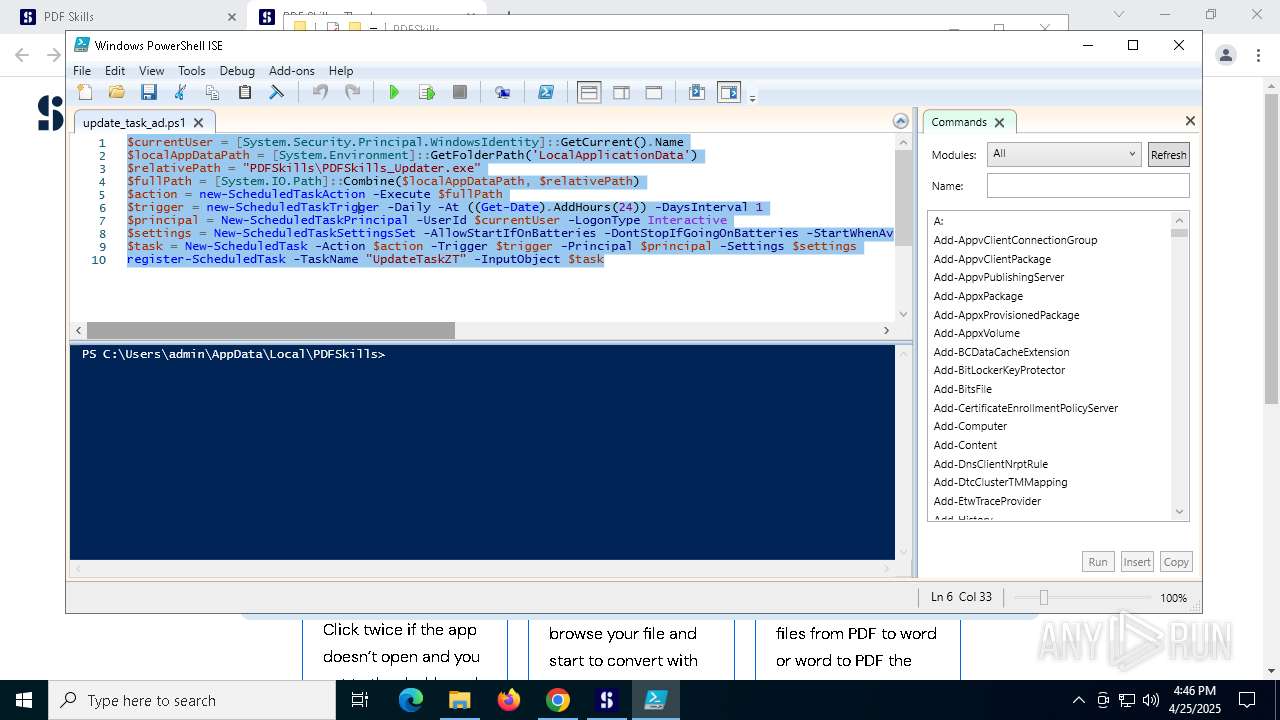Paste using the clipboard toolbar icon

[245, 93]
